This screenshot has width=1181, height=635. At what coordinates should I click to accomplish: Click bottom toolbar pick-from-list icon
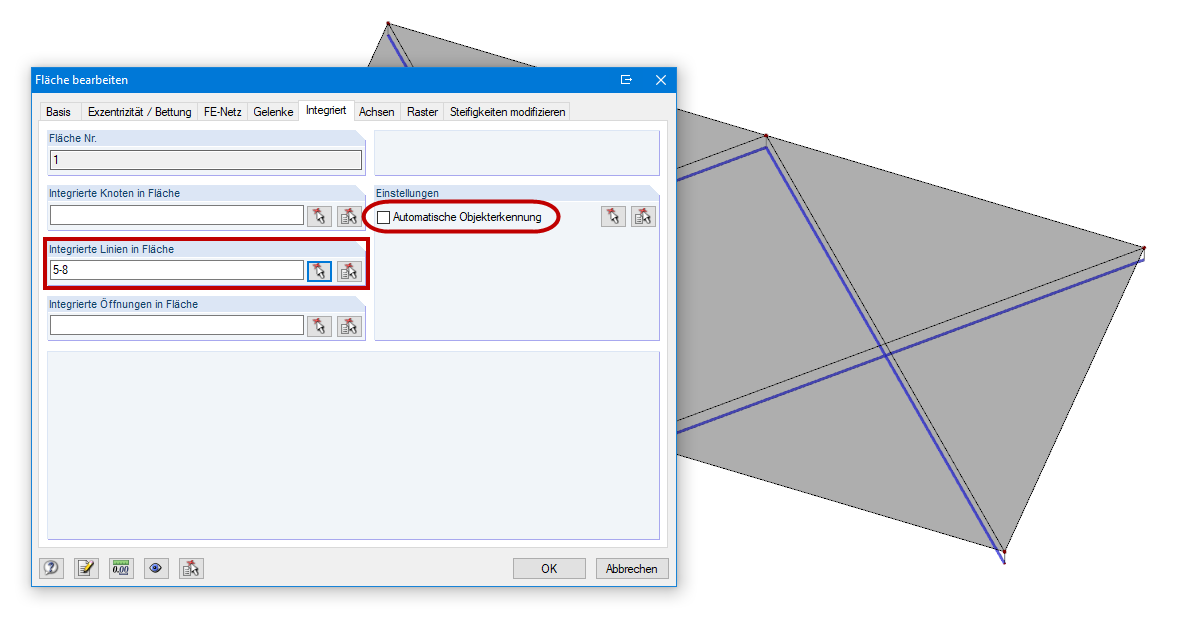(x=191, y=568)
